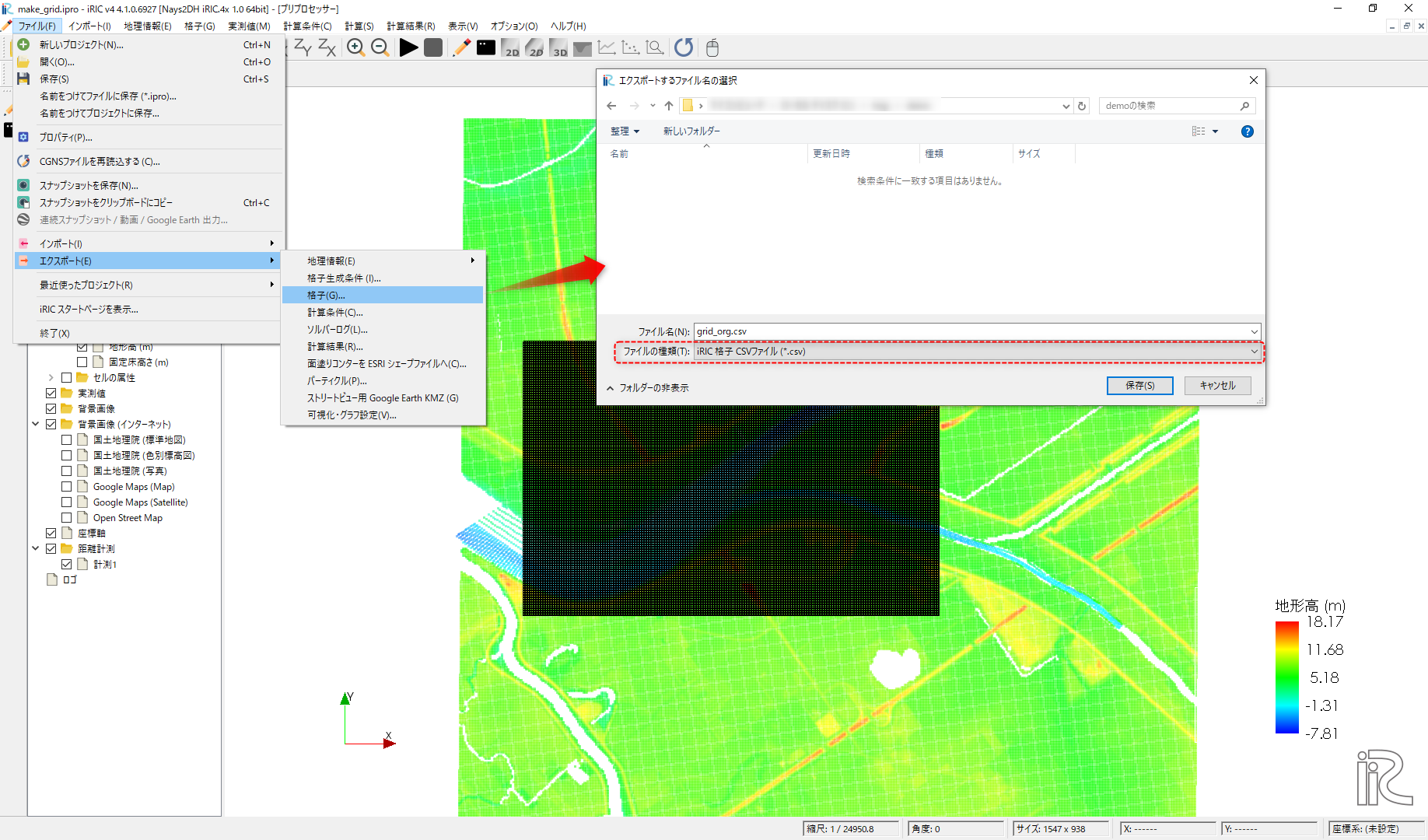Uncheck the 座標軸 checkbox
1428x840 pixels.
click(x=51, y=534)
